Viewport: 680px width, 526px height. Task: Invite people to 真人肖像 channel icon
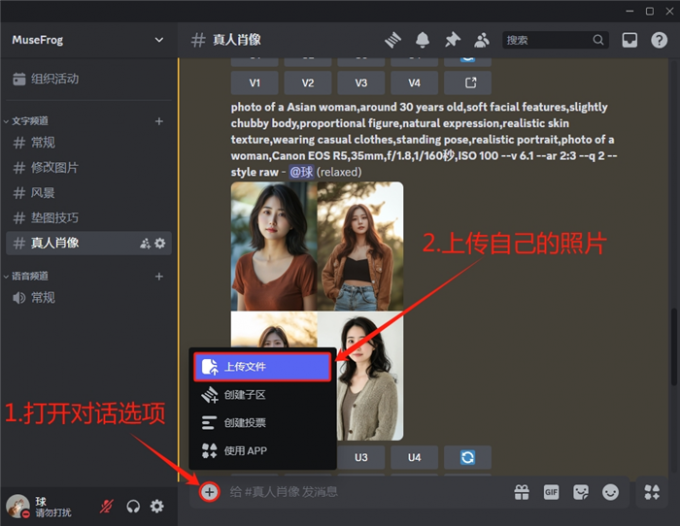point(145,243)
